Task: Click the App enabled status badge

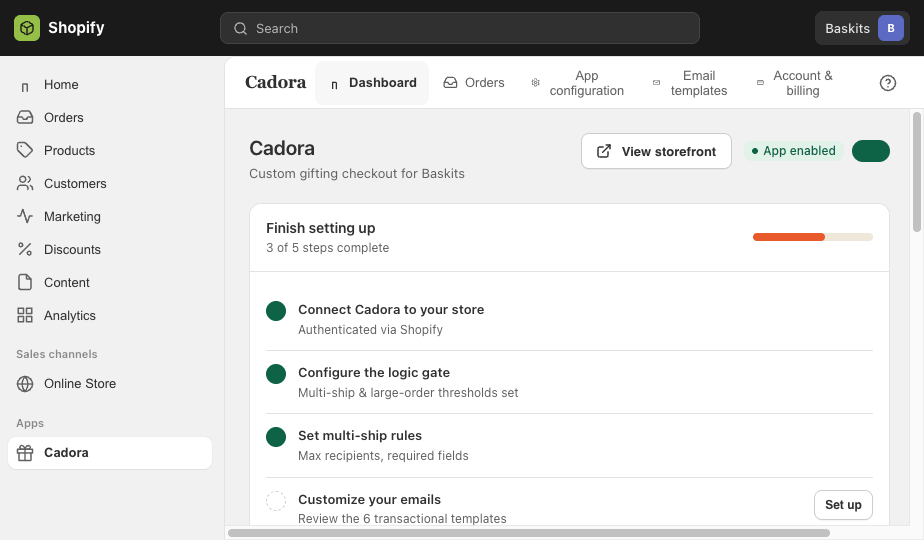Action: click(793, 151)
